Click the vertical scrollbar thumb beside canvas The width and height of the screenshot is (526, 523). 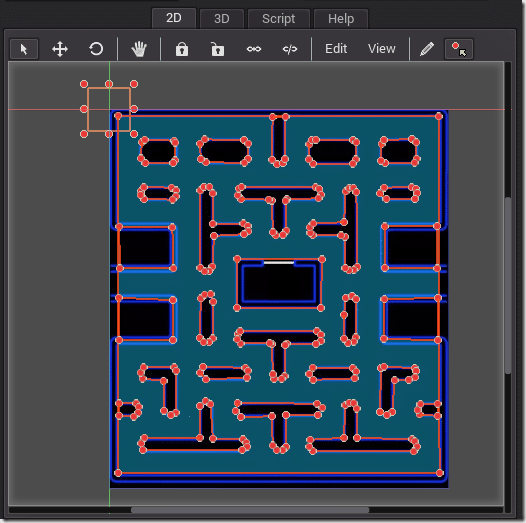pyautogui.click(x=508, y=285)
